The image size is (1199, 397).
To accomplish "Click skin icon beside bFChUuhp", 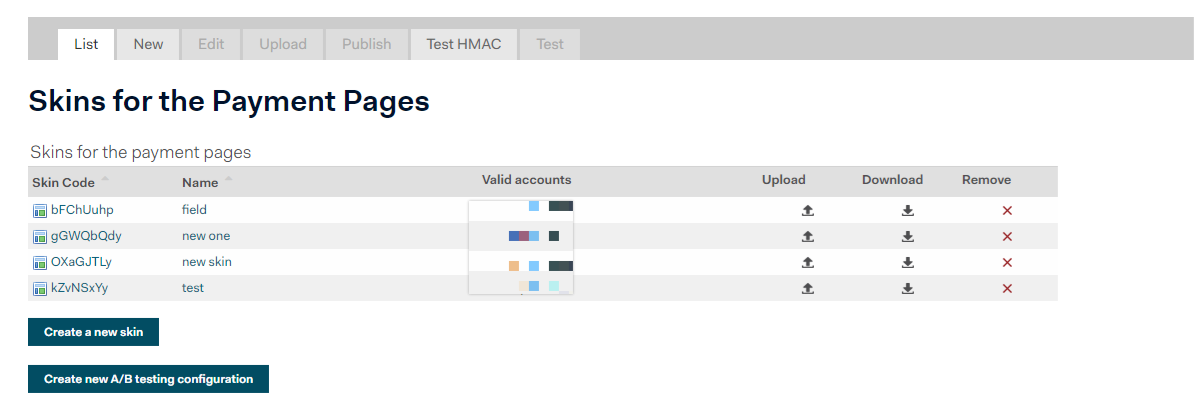I will tap(40, 211).
